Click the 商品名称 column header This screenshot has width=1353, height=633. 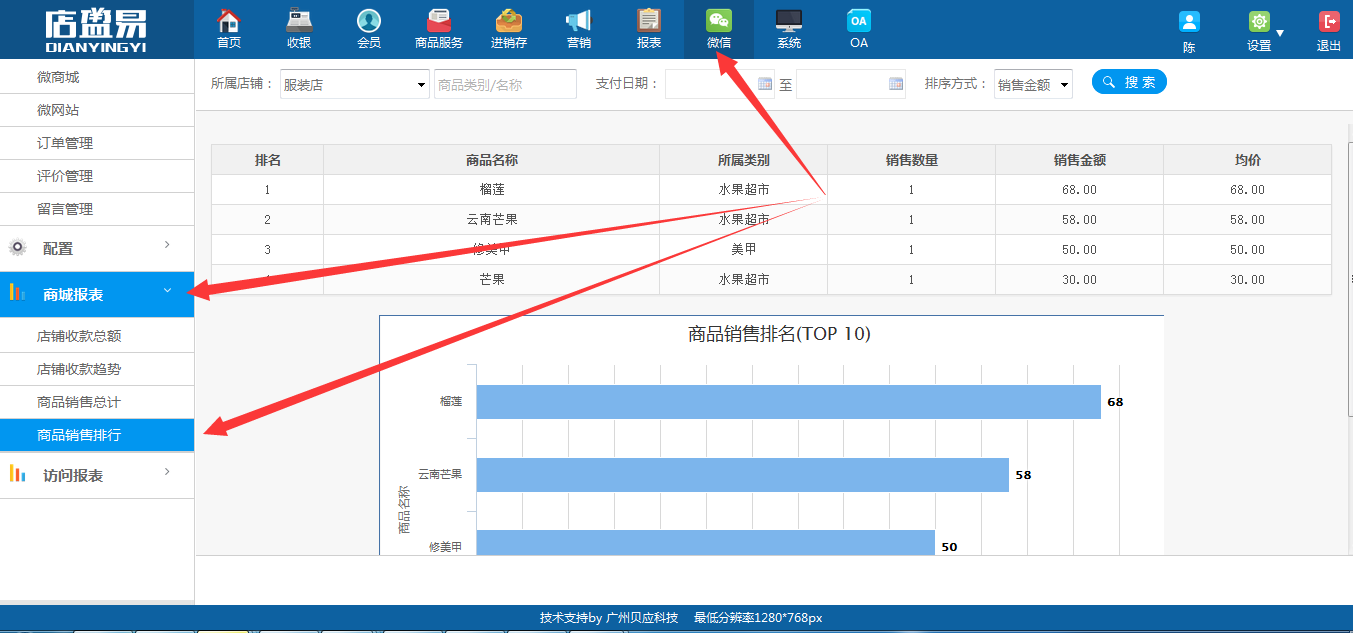(x=492, y=160)
